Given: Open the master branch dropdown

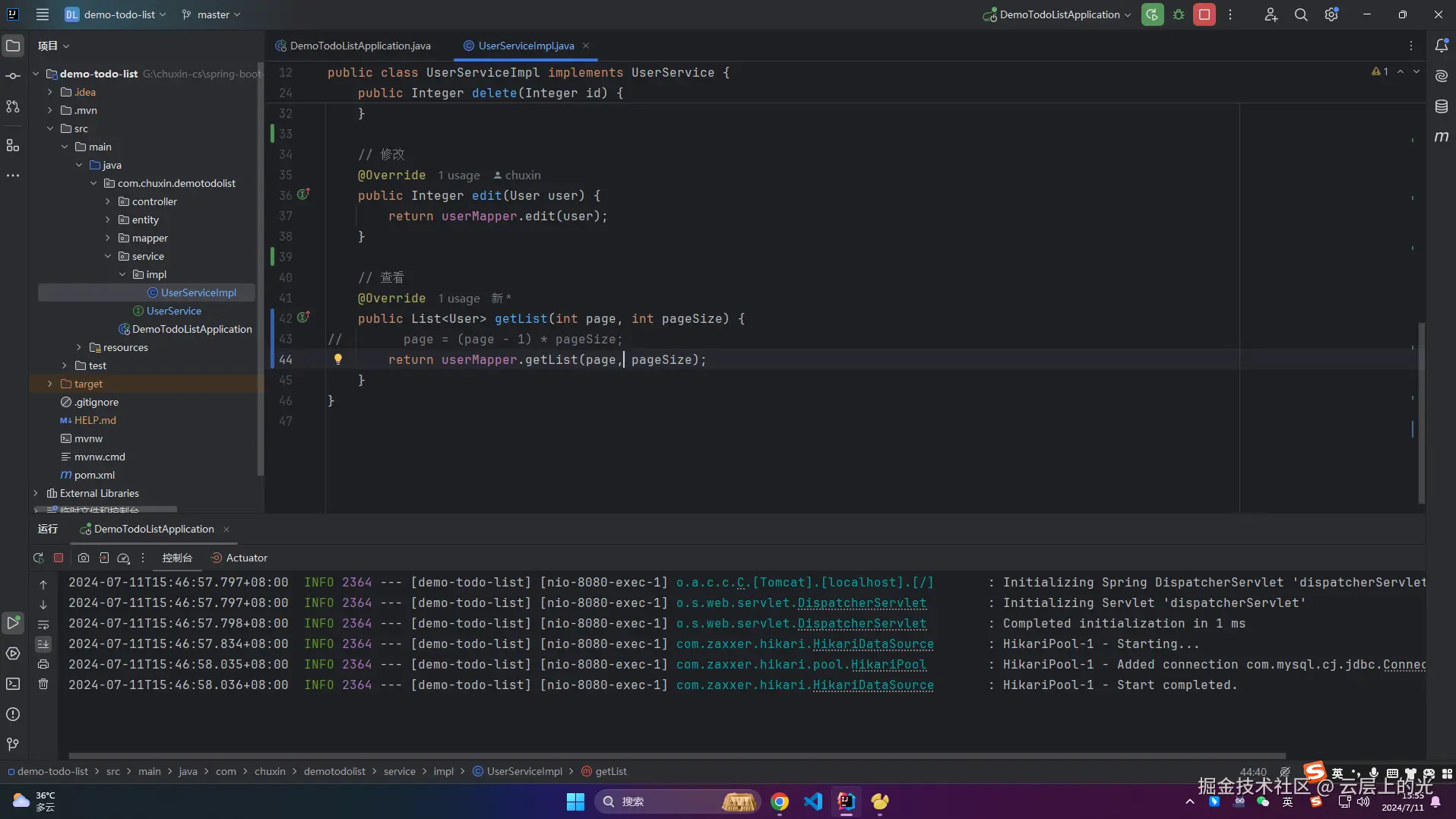Looking at the screenshot, I should point(211,14).
